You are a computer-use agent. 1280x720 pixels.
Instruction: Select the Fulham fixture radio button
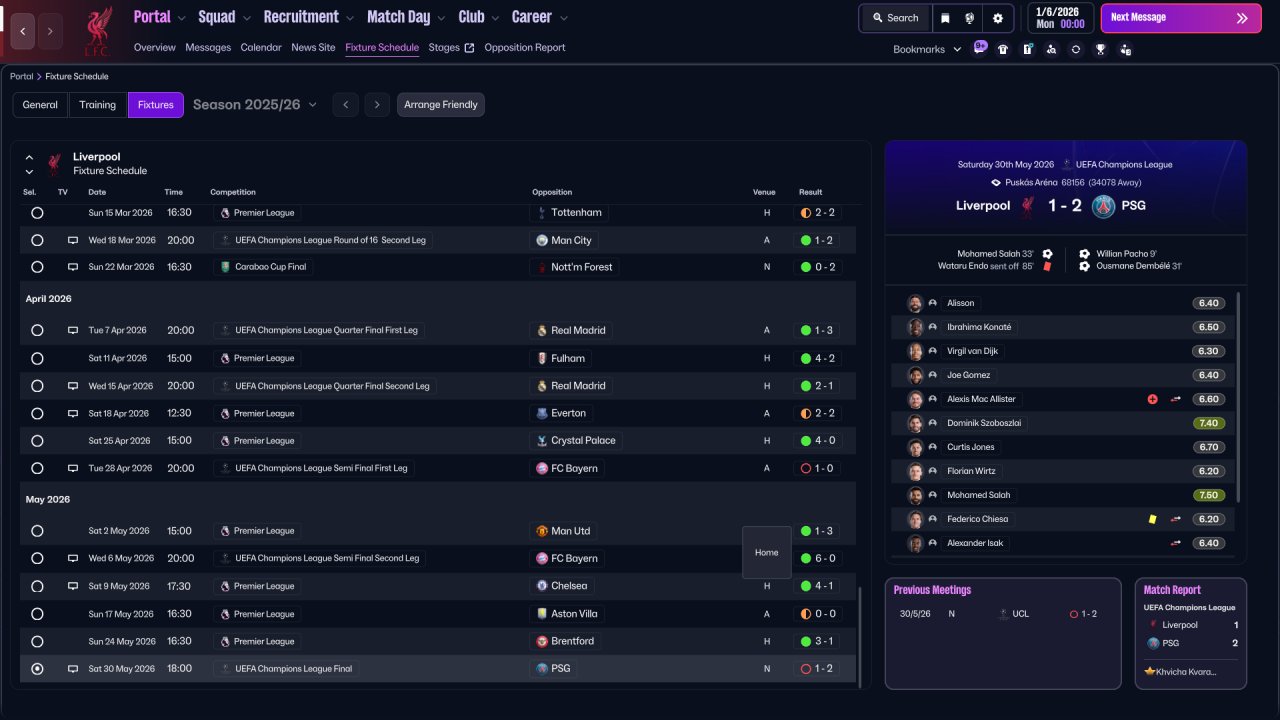tap(37, 358)
